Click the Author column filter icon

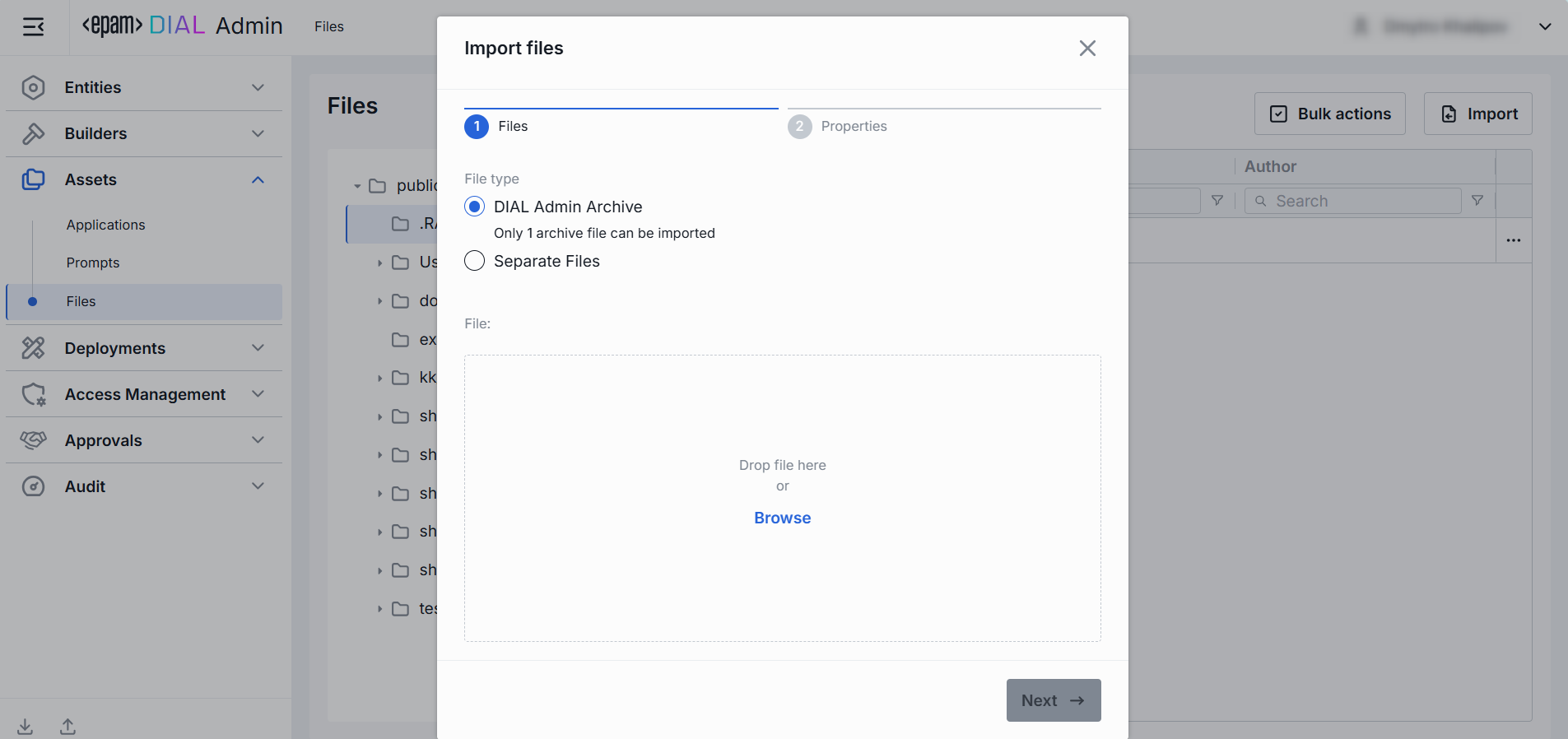[x=1477, y=201]
